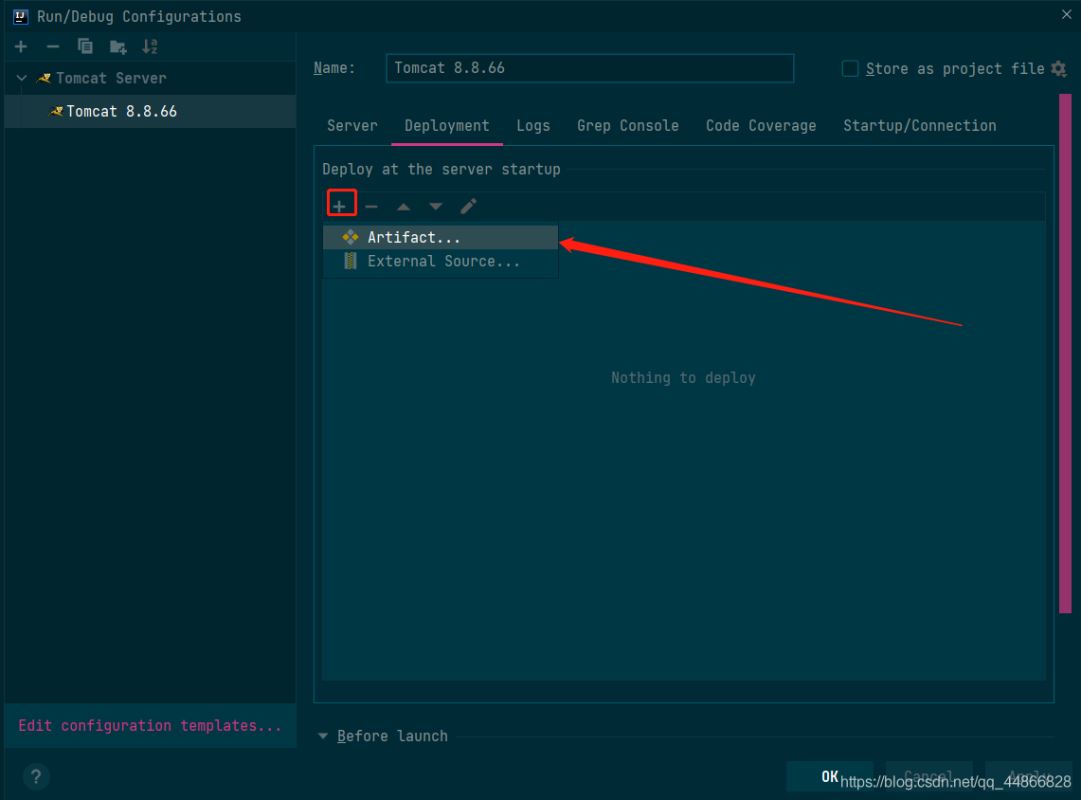Open the Startup/Connection tab
Screen dimensions: 1081x800
point(920,126)
